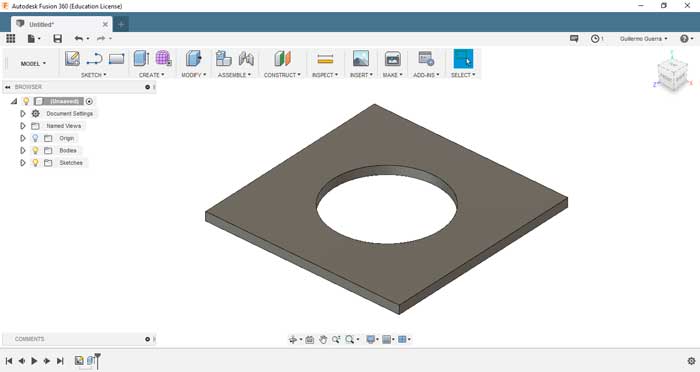Click the Measure inspect icon
Image resolution: width=700 pixels, height=372 pixels.
tap(325, 59)
